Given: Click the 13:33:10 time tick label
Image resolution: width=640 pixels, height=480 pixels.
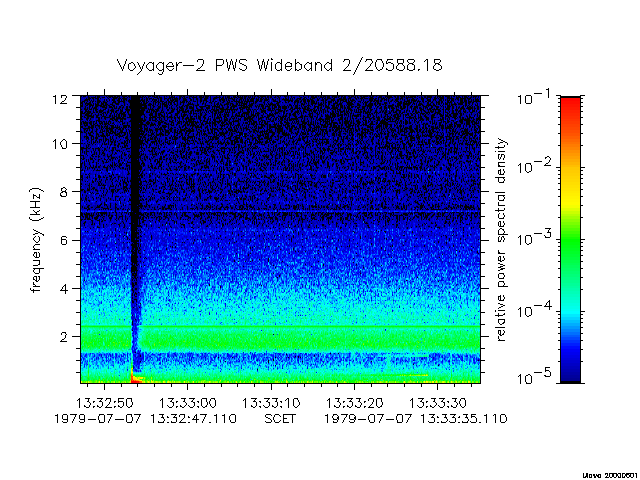Looking at the screenshot, I should click(x=271, y=403).
